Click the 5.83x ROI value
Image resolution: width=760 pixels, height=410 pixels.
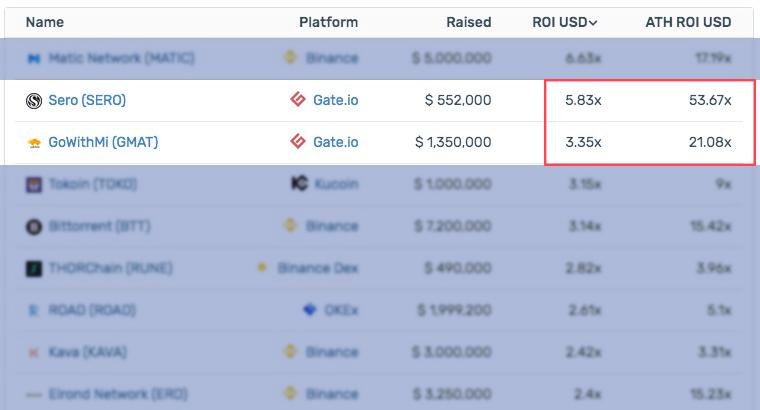[583, 100]
